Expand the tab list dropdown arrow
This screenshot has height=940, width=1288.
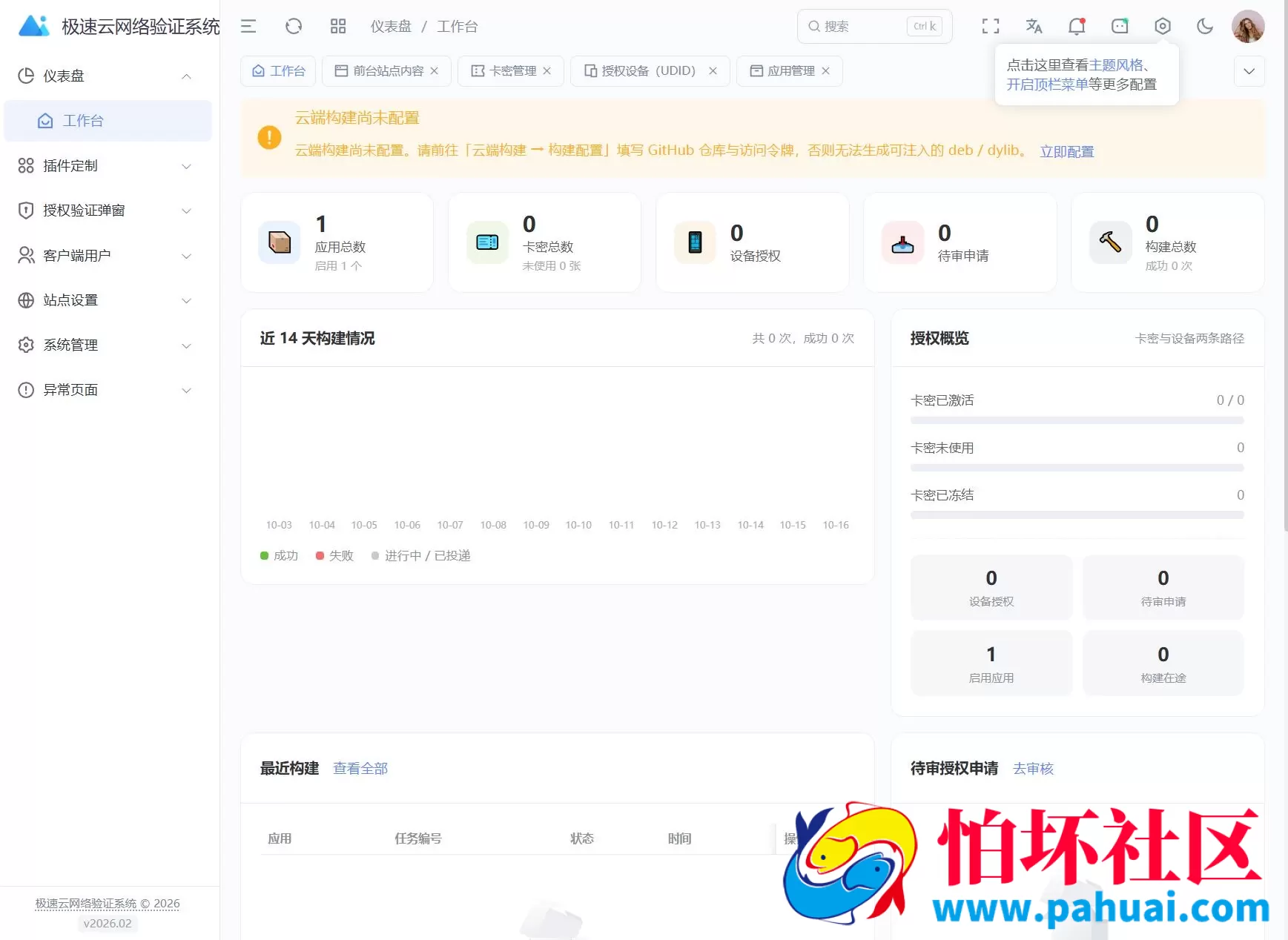pyautogui.click(x=1249, y=71)
